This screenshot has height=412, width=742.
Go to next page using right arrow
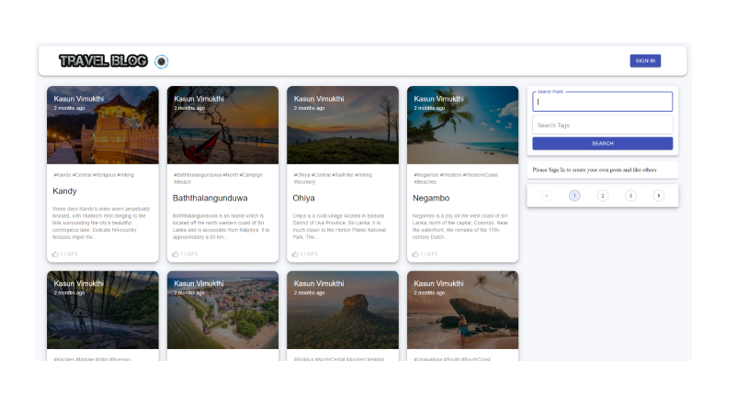[x=658, y=196]
